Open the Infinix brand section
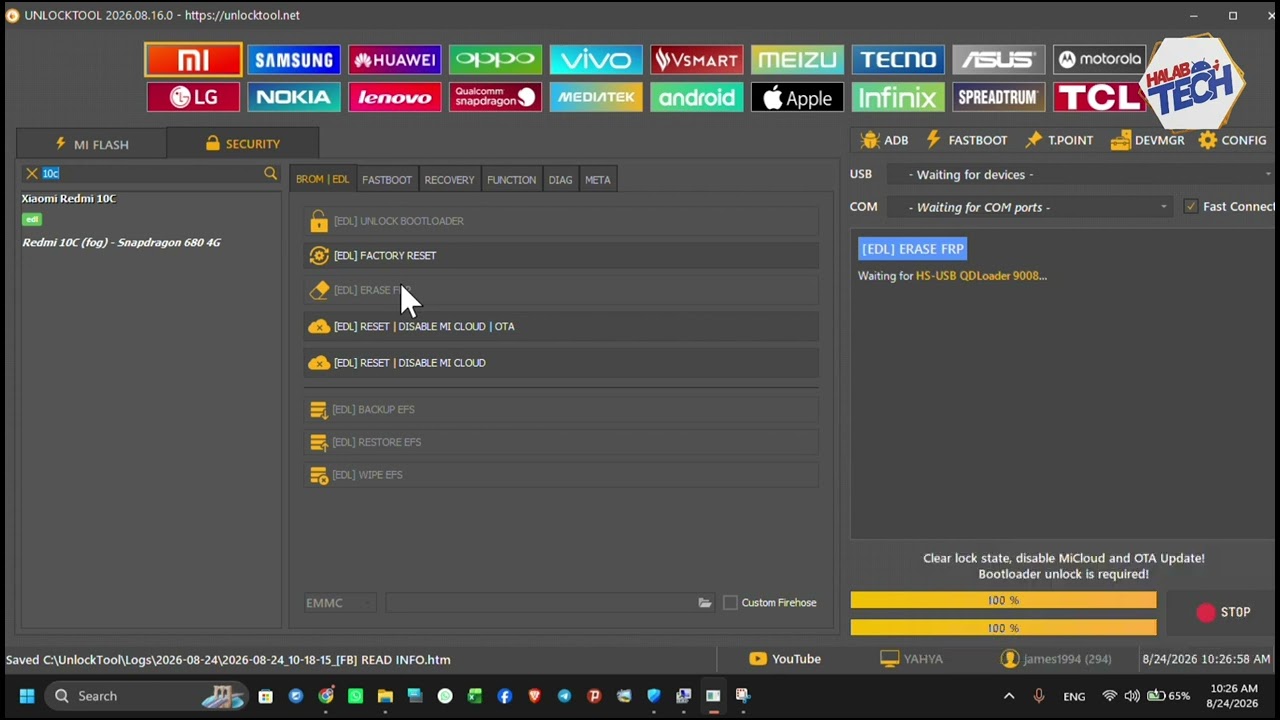Screen dimensions: 1280x720 coord(898,97)
